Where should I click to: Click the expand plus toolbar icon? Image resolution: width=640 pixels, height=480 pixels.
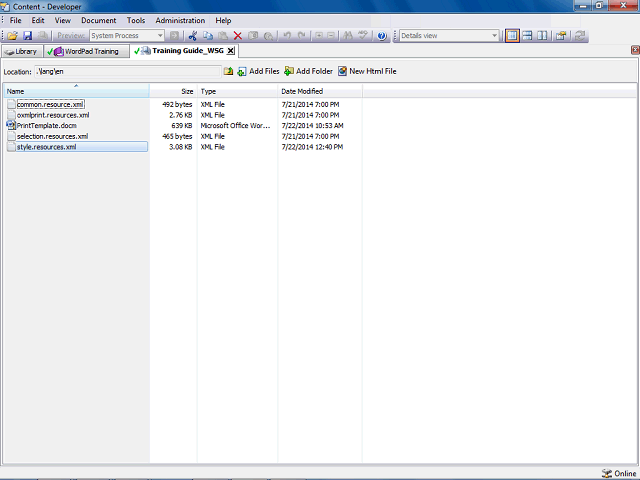click(319, 36)
